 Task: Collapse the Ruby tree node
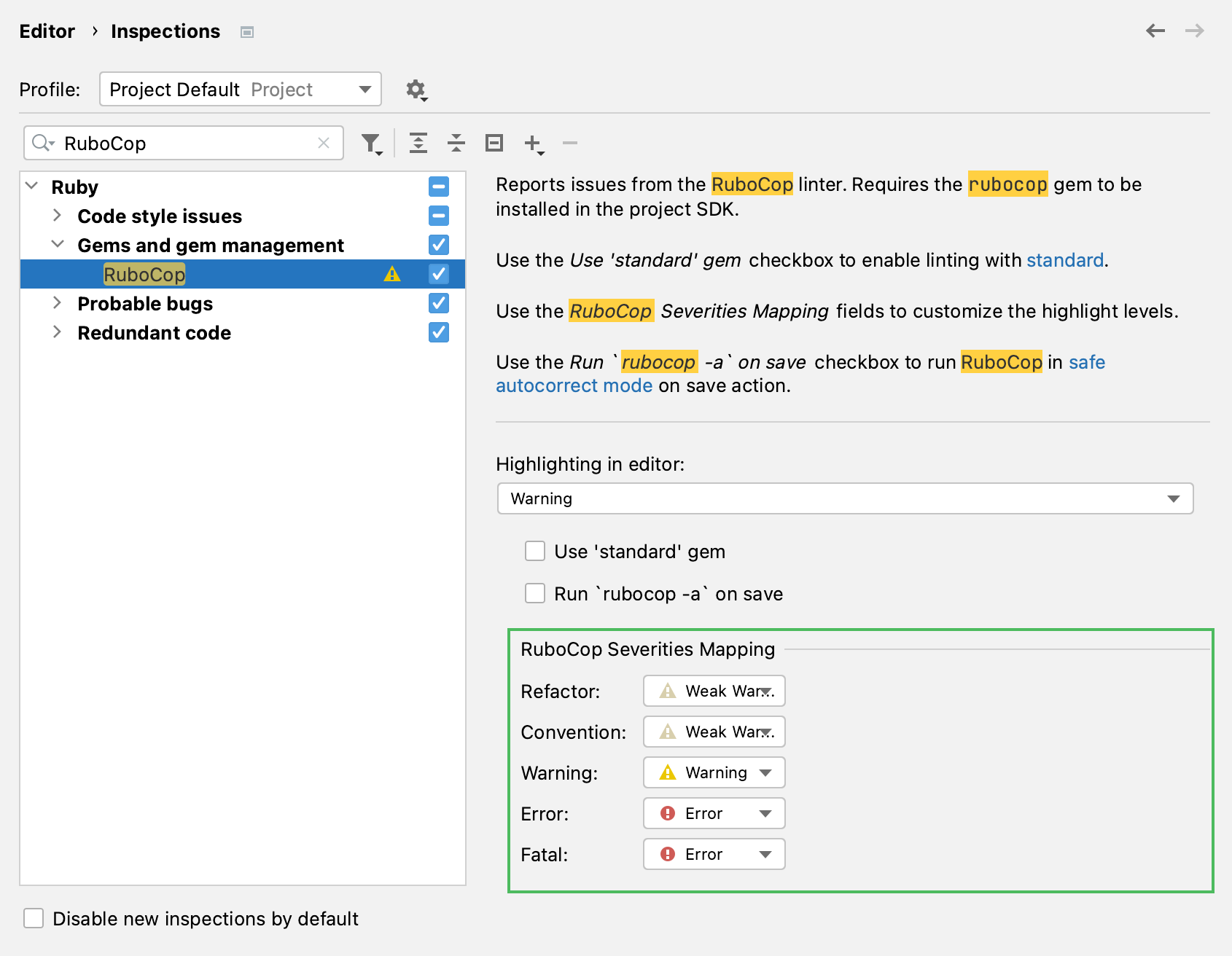(32, 186)
